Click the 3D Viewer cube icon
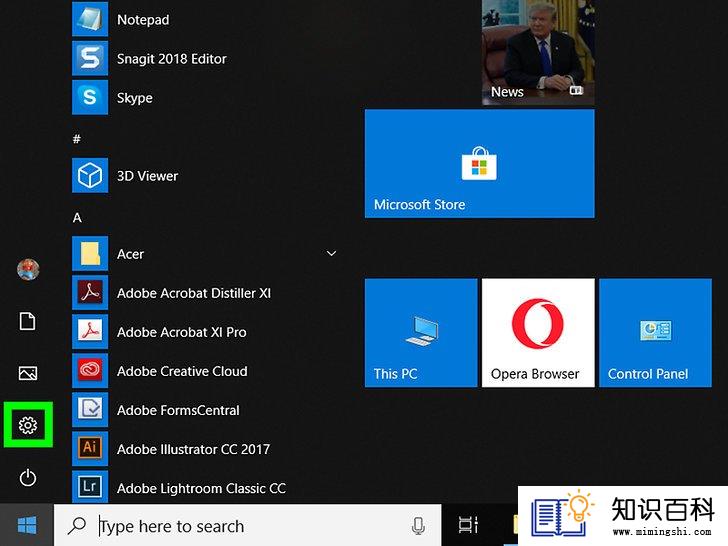 pos(90,176)
